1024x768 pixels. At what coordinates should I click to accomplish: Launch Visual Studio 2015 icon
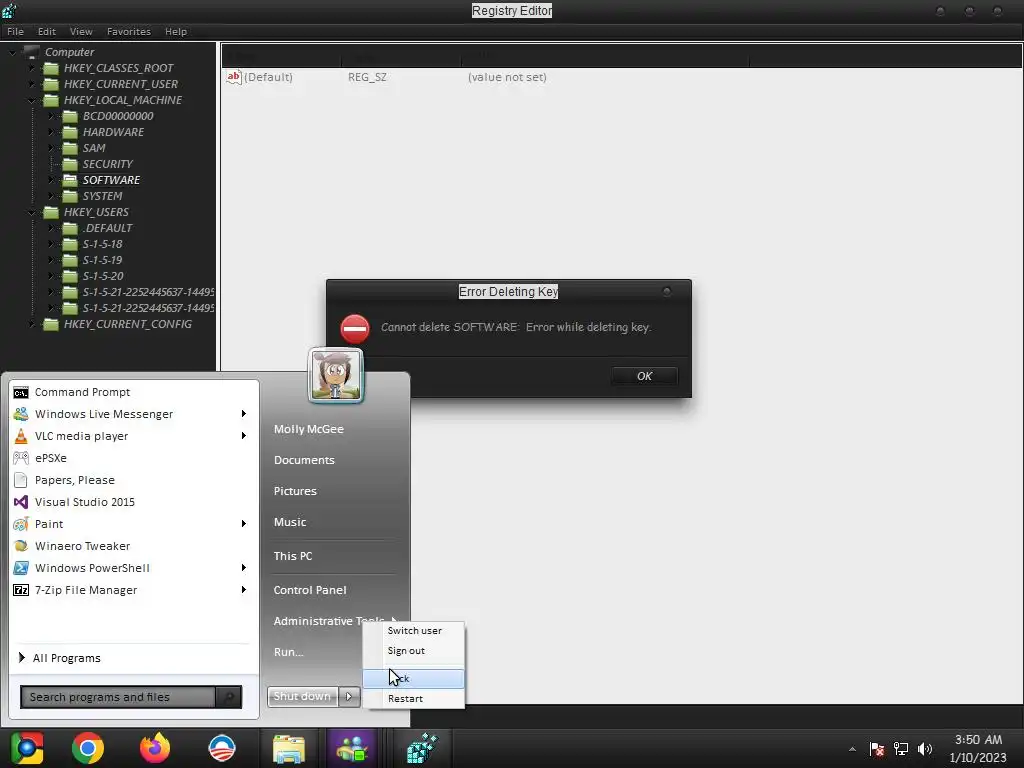coord(21,502)
